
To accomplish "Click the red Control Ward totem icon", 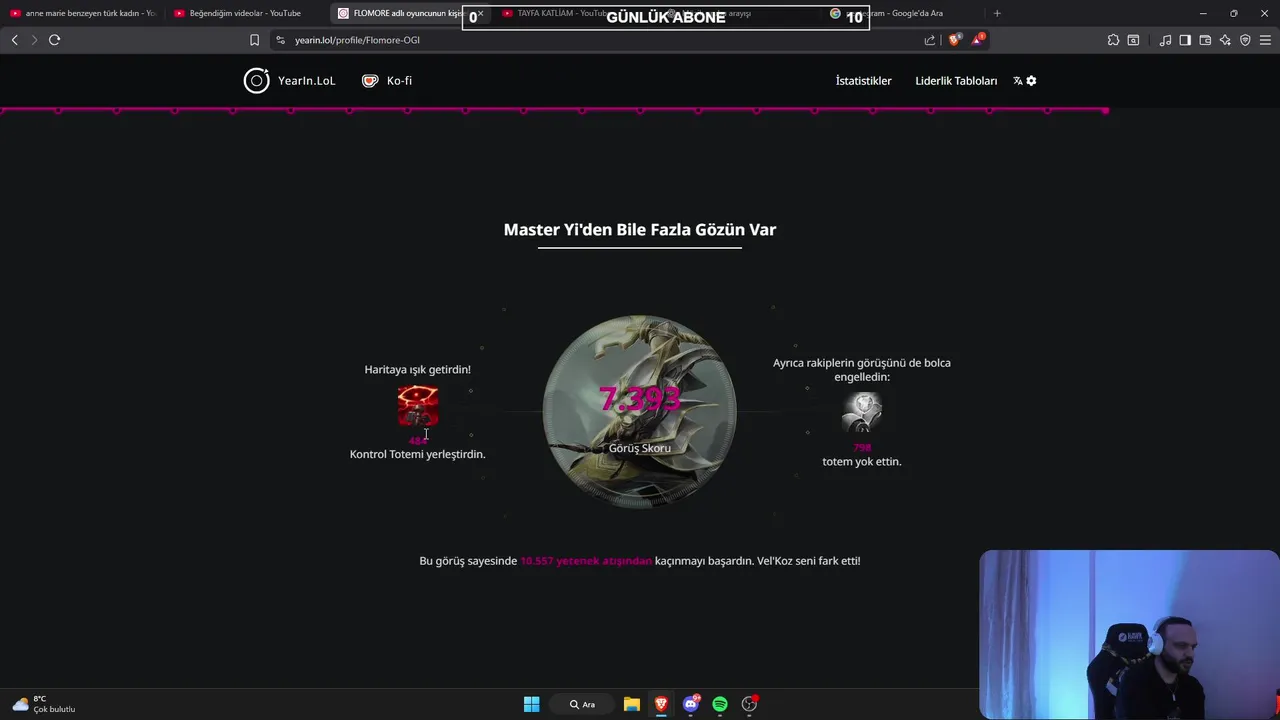I will point(418,406).
